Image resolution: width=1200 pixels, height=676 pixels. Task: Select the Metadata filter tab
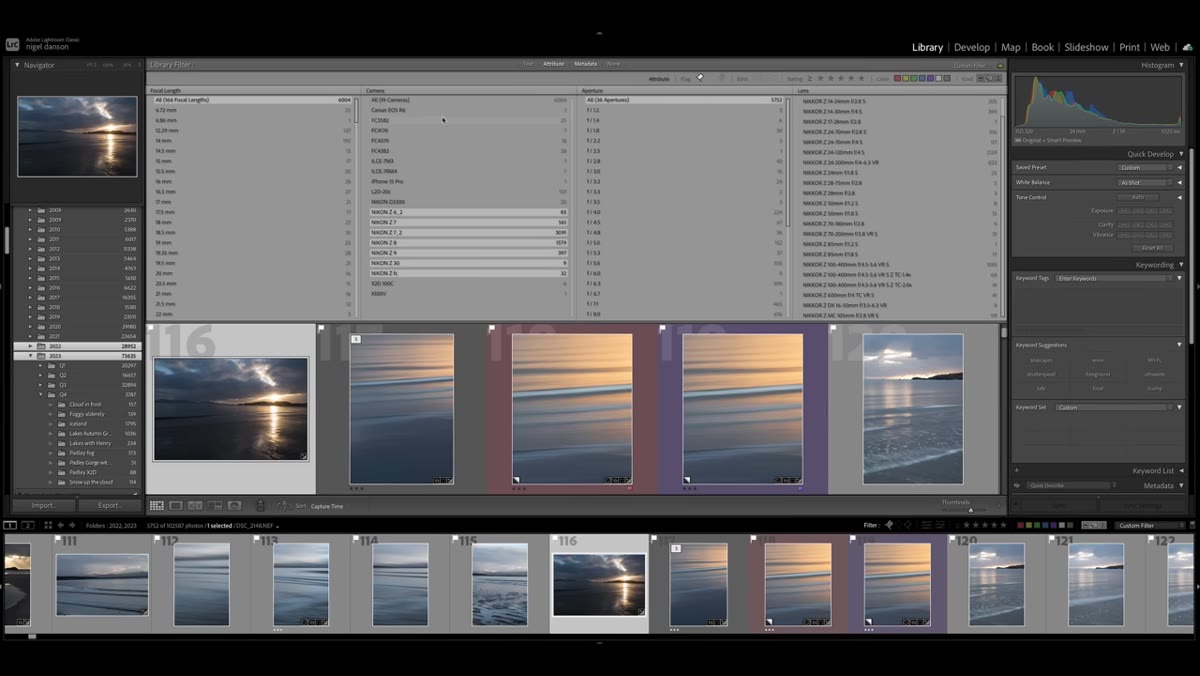coord(585,64)
